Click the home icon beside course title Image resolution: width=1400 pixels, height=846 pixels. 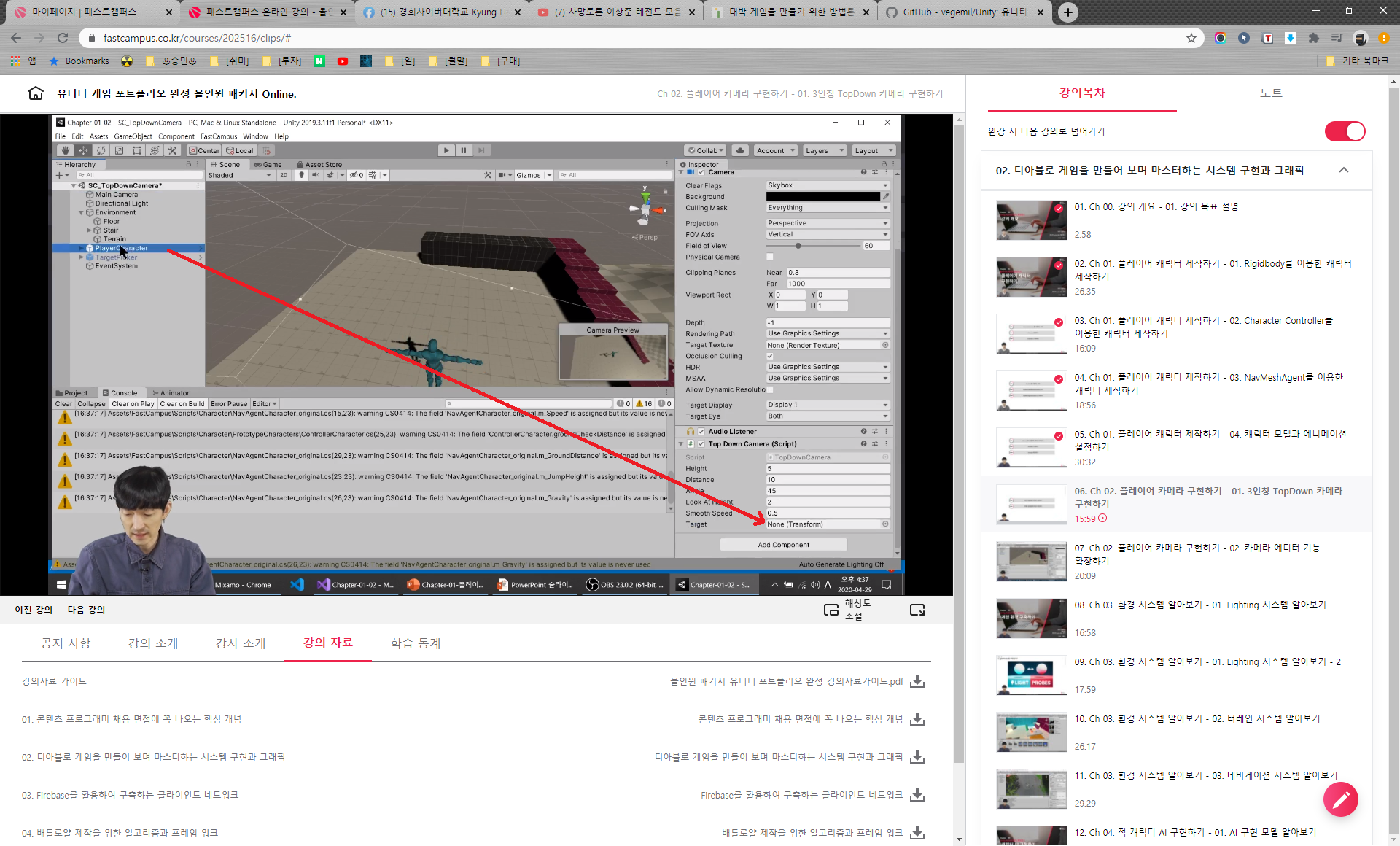point(35,93)
